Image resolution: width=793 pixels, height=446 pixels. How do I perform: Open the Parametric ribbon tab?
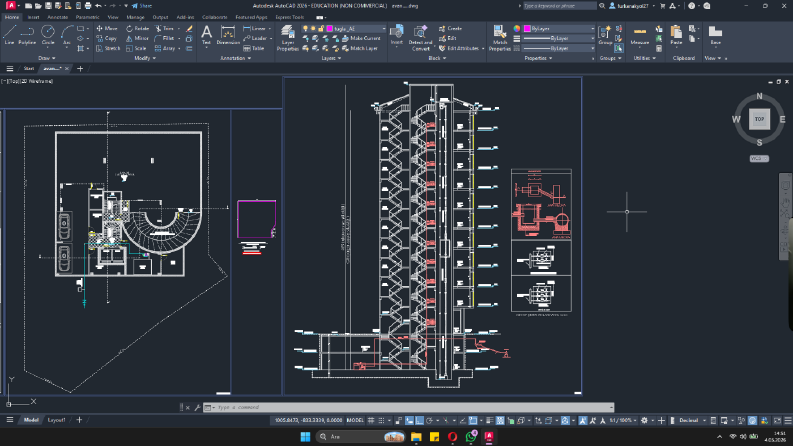87,17
